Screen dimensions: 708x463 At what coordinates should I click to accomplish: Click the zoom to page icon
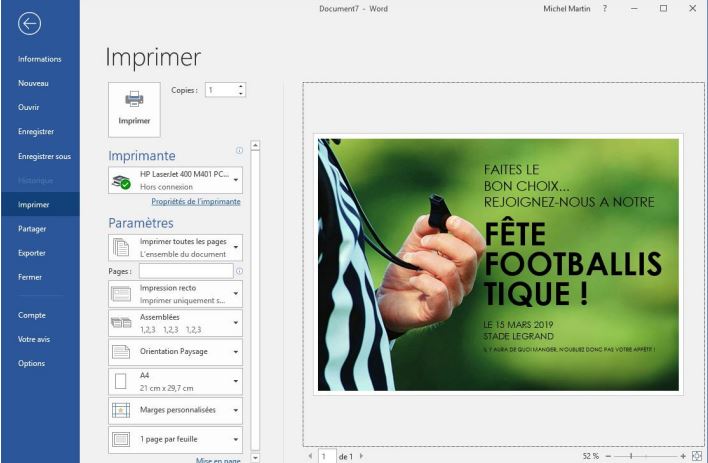click(697, 456)
